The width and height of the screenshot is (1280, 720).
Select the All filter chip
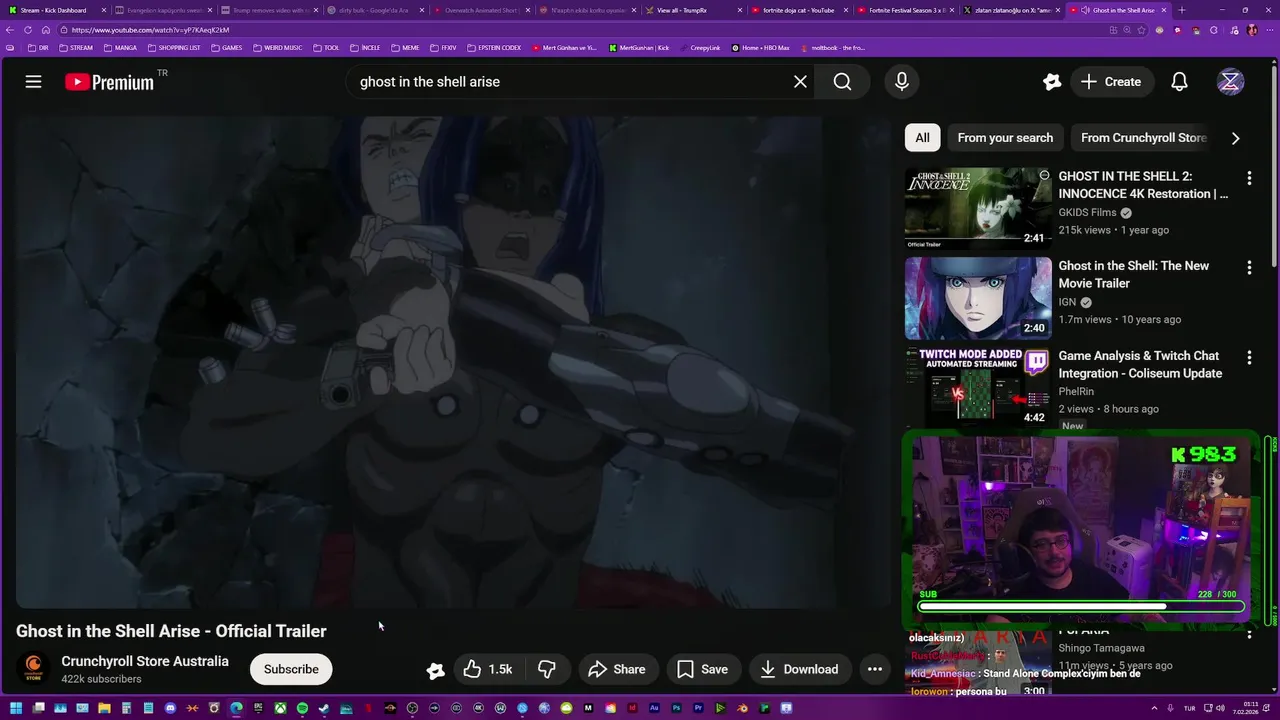coord(922,138)
